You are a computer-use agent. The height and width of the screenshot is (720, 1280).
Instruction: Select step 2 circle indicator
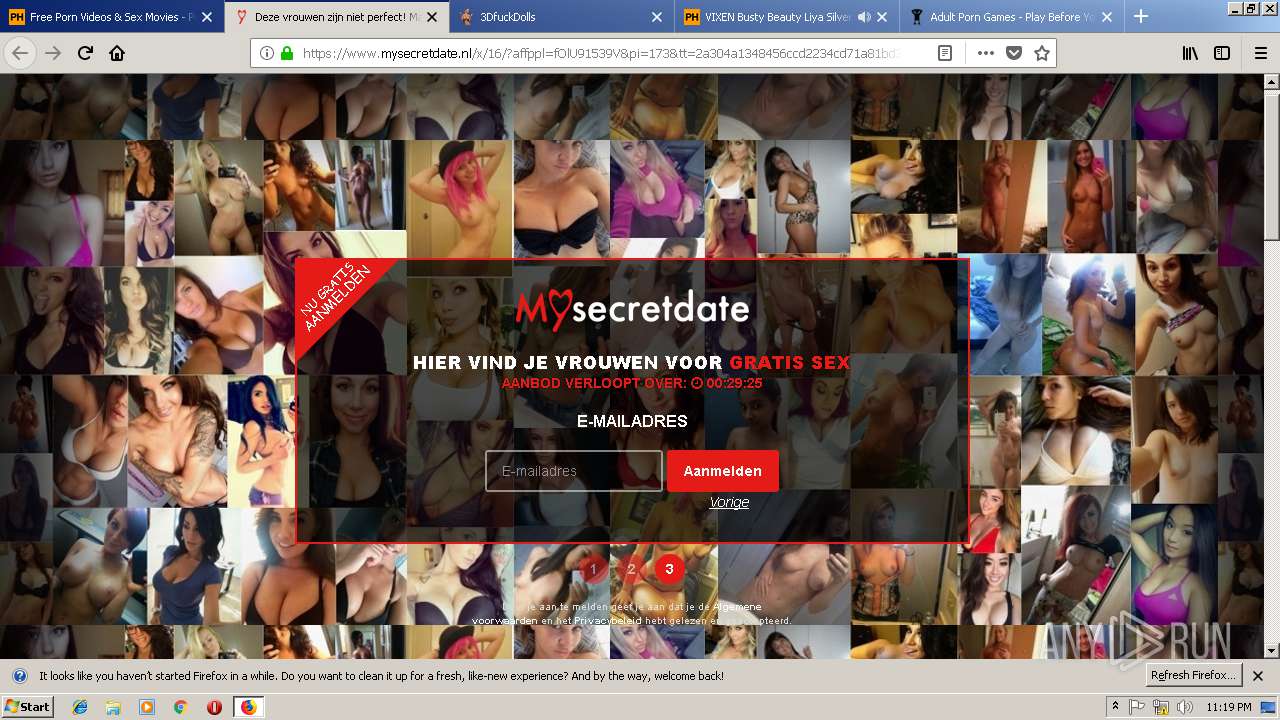(x=631, y=569)
